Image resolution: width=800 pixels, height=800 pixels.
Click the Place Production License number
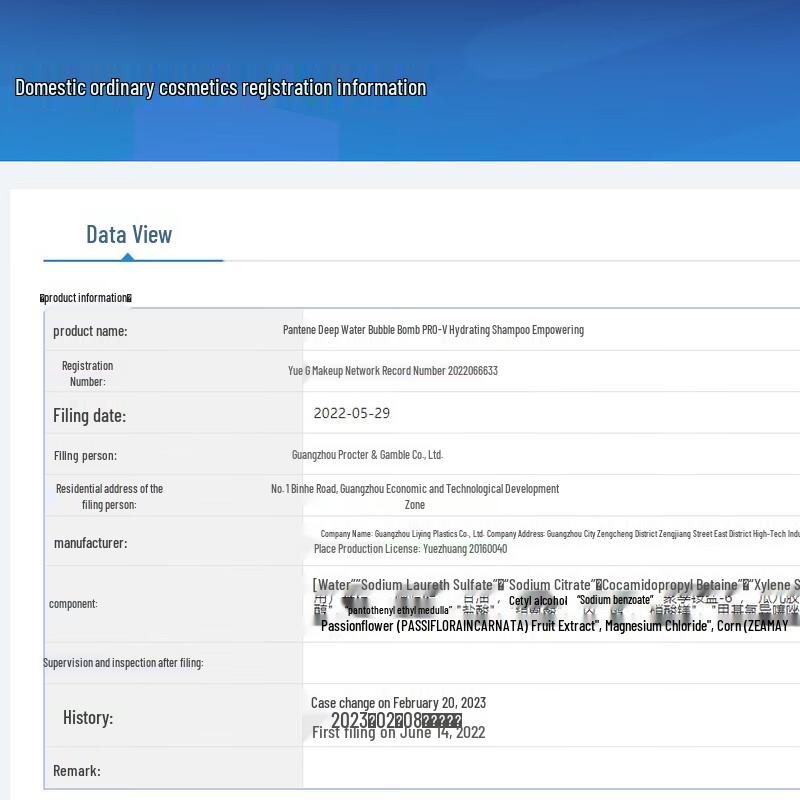[x=410, y=549]
